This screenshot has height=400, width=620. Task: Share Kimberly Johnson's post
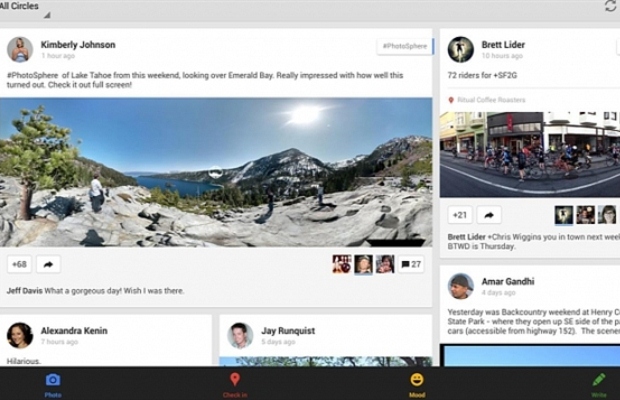tap(48, 264)
